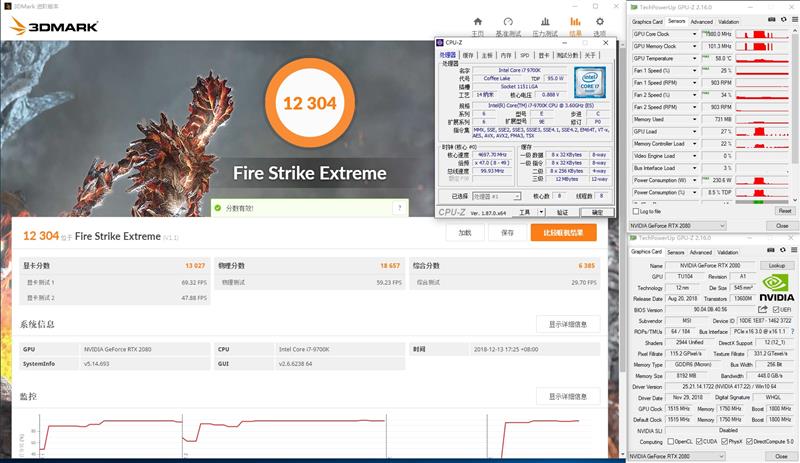800x463 pixels.
Task: Click the NVIDIA logo in GPU-Z
Action: coord(777,288)
